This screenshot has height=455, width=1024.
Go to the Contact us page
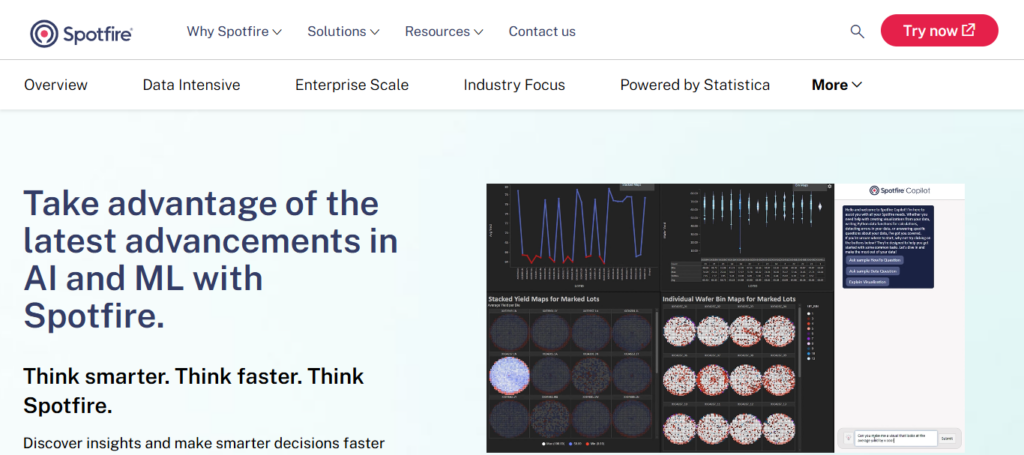[x=542, y=31]
